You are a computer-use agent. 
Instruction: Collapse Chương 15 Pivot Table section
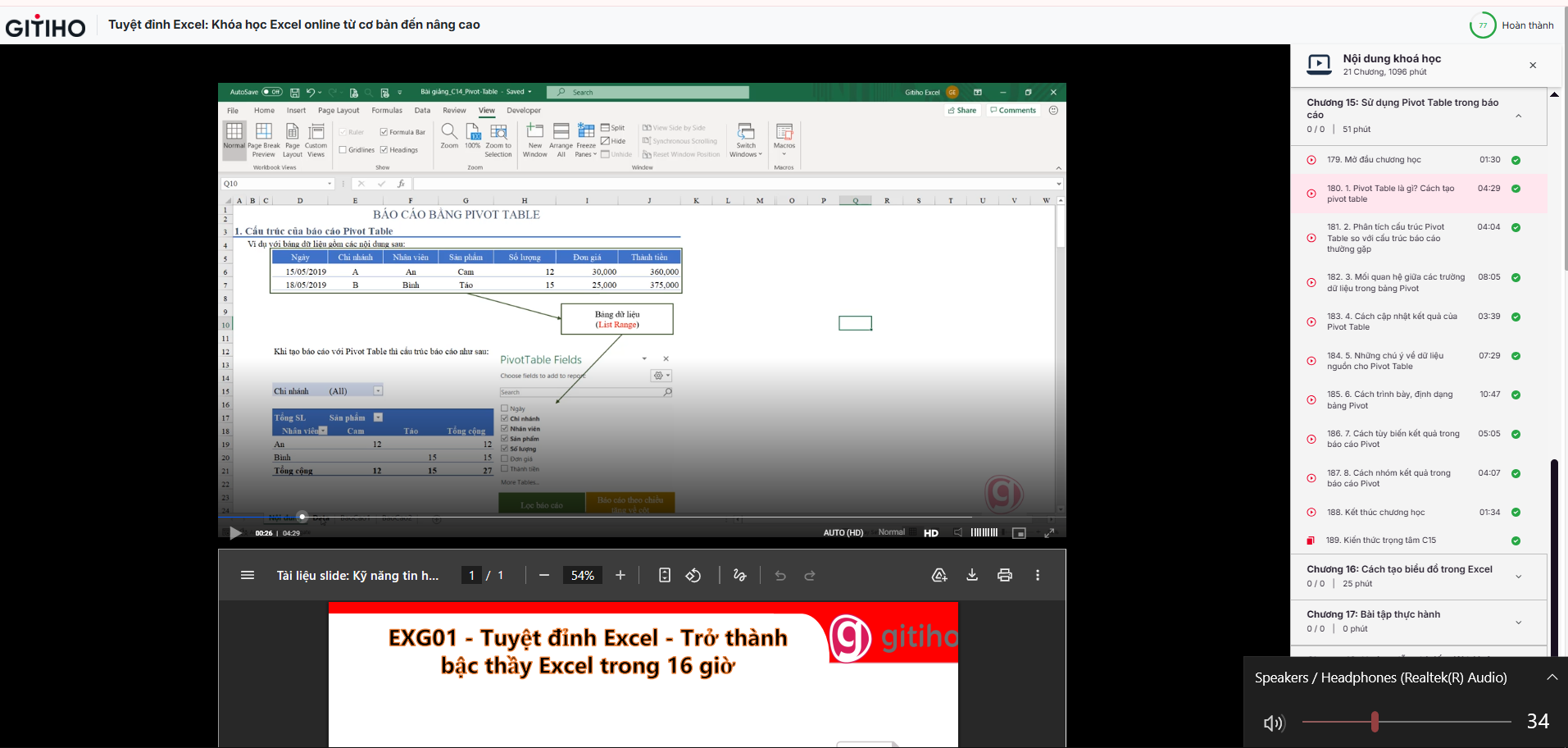point(1518,116)
